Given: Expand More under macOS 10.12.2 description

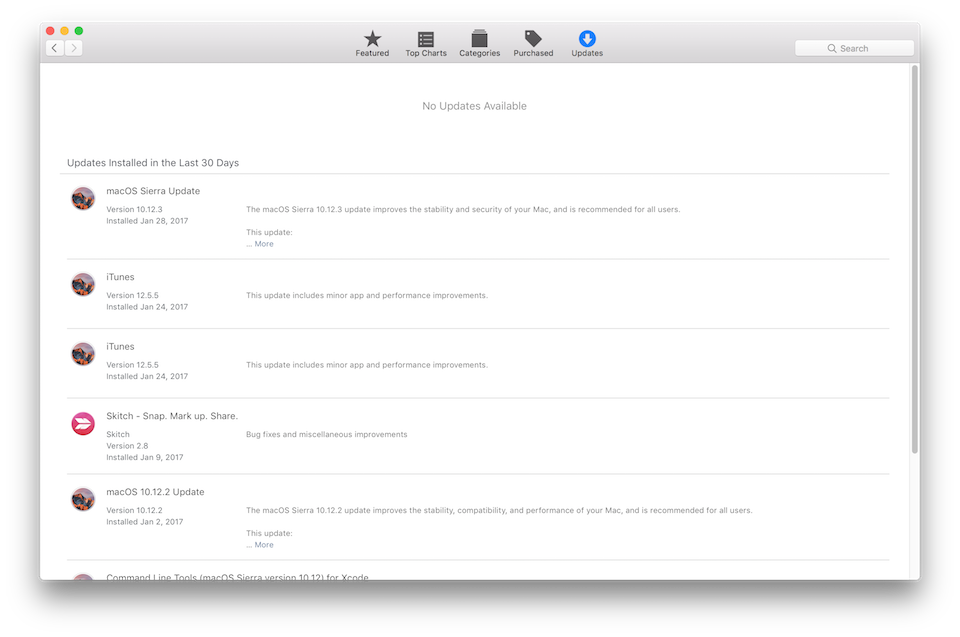Looking at the screenshot, I should pyautogui.click(x=264, y=545).
